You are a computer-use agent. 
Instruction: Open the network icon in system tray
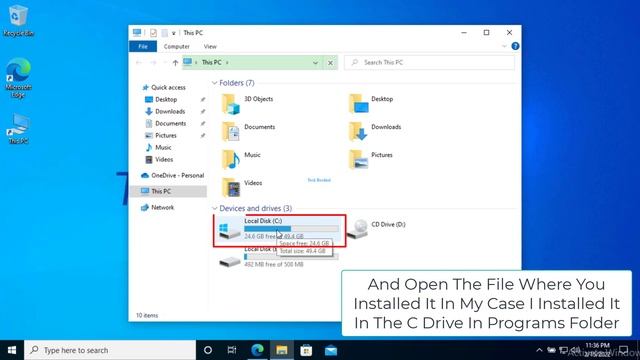[564, 350]
